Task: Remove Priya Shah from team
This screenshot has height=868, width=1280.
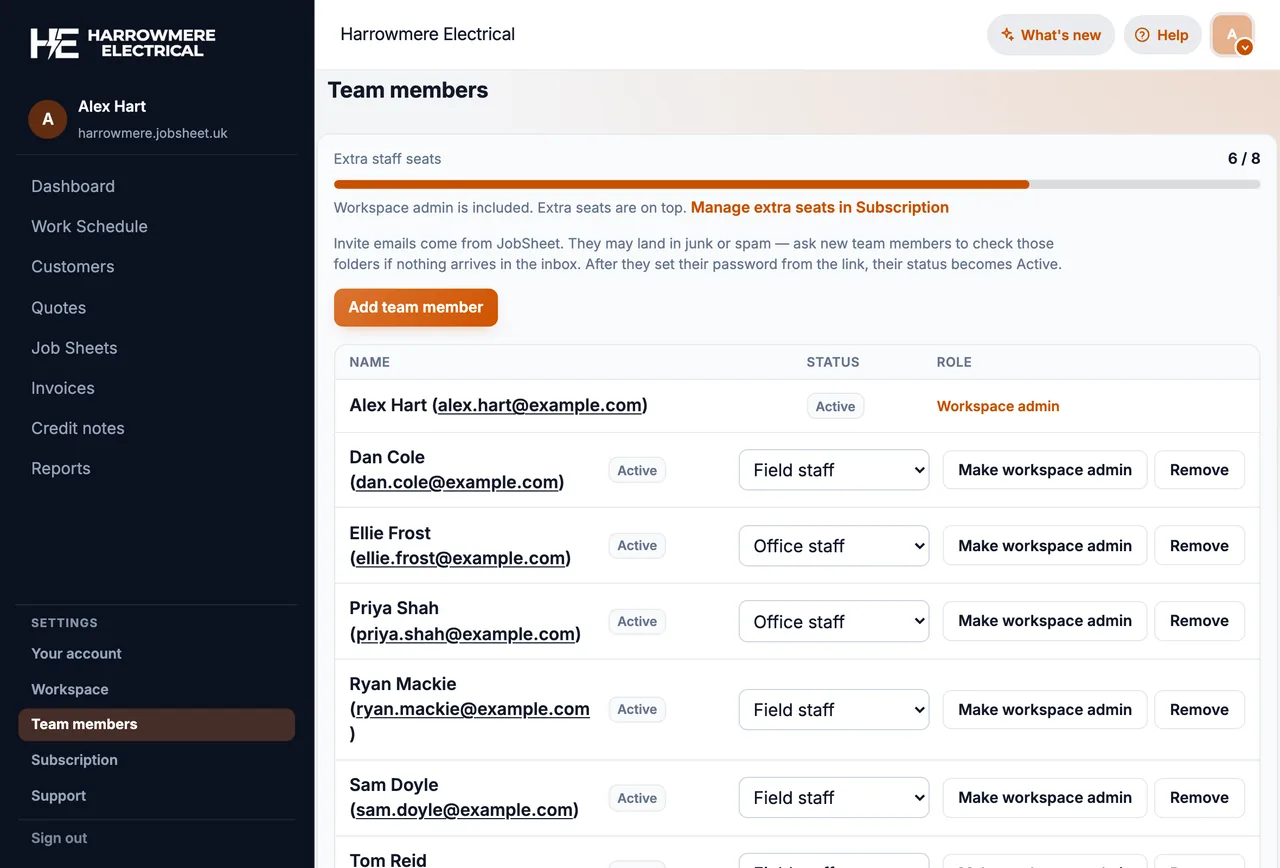Action: [x=1199, y=621]
